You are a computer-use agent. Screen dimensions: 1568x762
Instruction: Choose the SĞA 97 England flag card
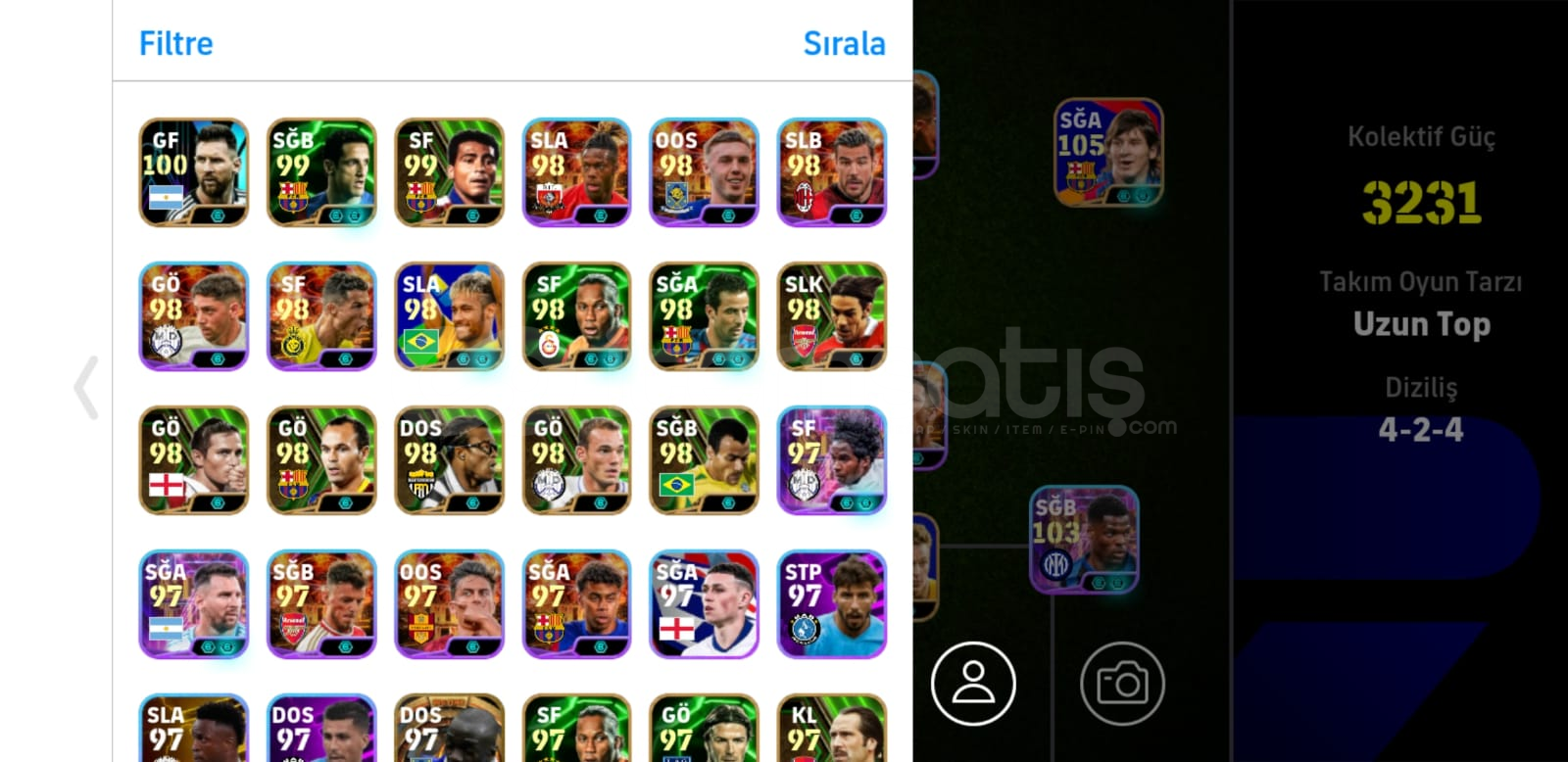(704, 604)
